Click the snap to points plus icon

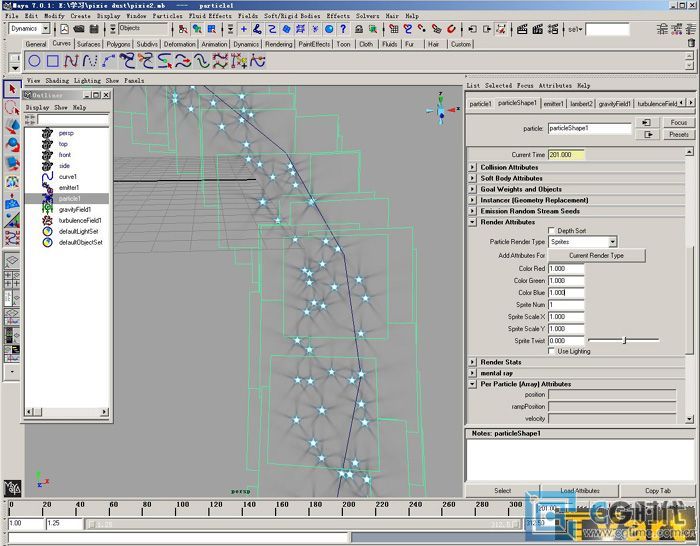click(x=244, y=29)
